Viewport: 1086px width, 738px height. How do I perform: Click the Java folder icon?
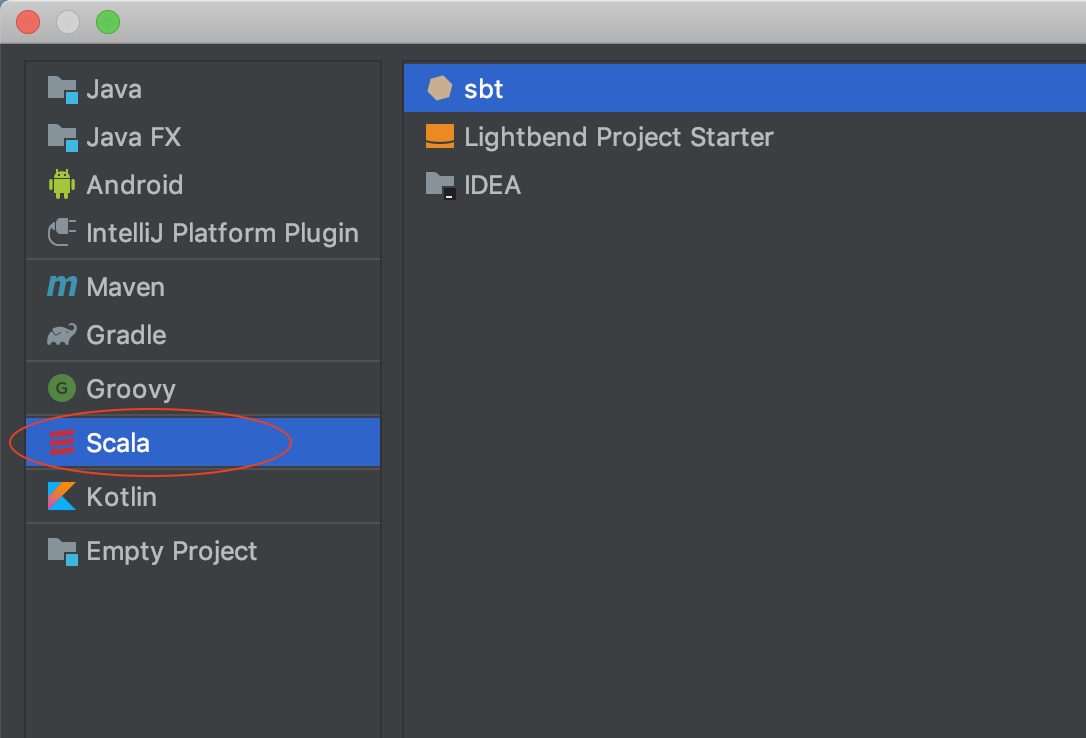62,89
